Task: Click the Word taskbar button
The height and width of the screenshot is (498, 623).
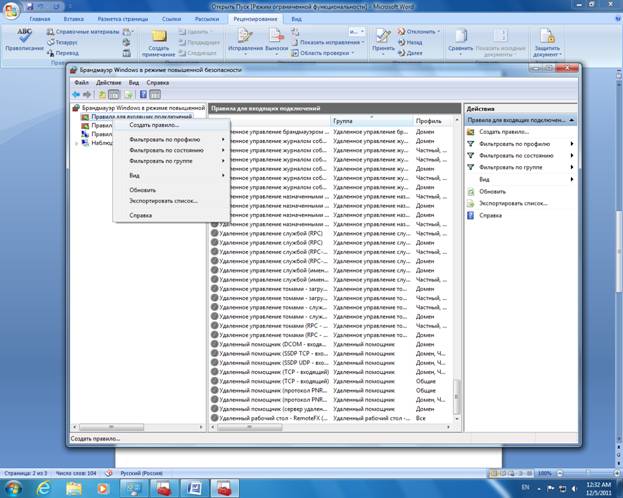Action: click(x=195, y=488)
